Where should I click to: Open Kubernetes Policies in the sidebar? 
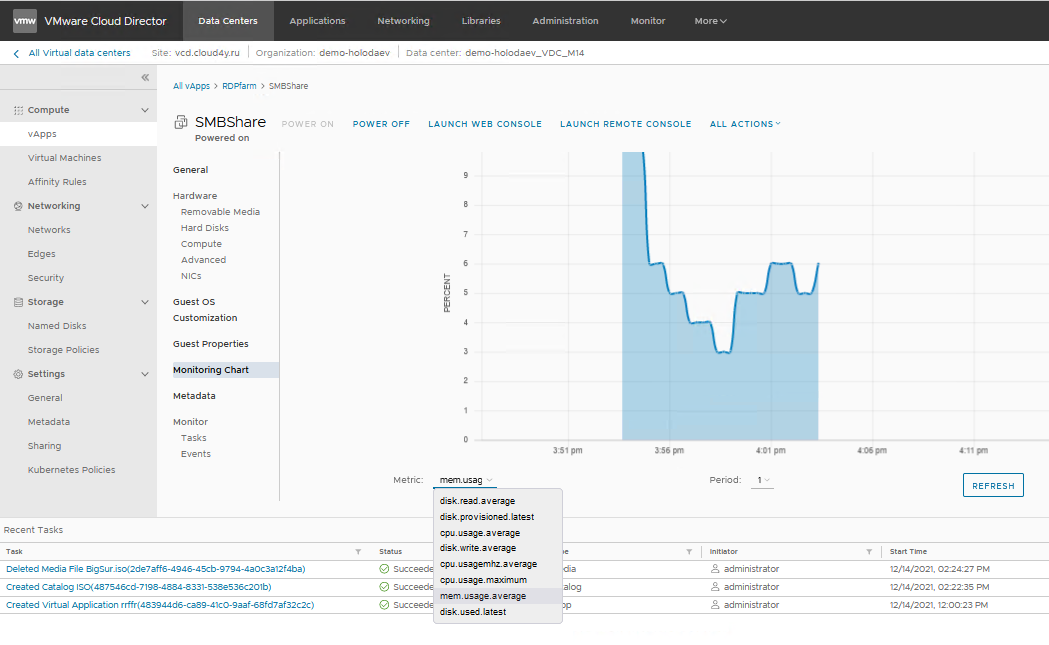[x=72, y=470]
